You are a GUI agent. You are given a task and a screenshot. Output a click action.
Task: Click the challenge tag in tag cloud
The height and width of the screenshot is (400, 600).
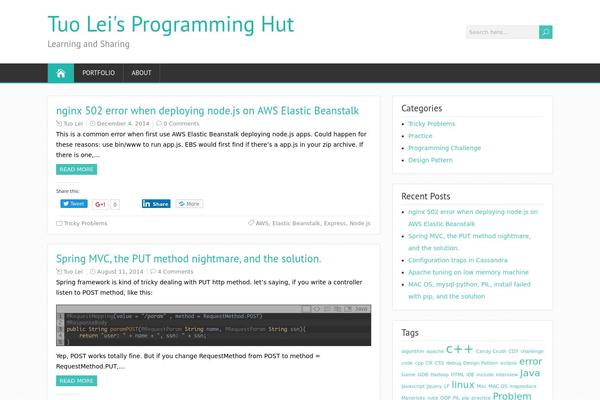[x=532, y=351]
